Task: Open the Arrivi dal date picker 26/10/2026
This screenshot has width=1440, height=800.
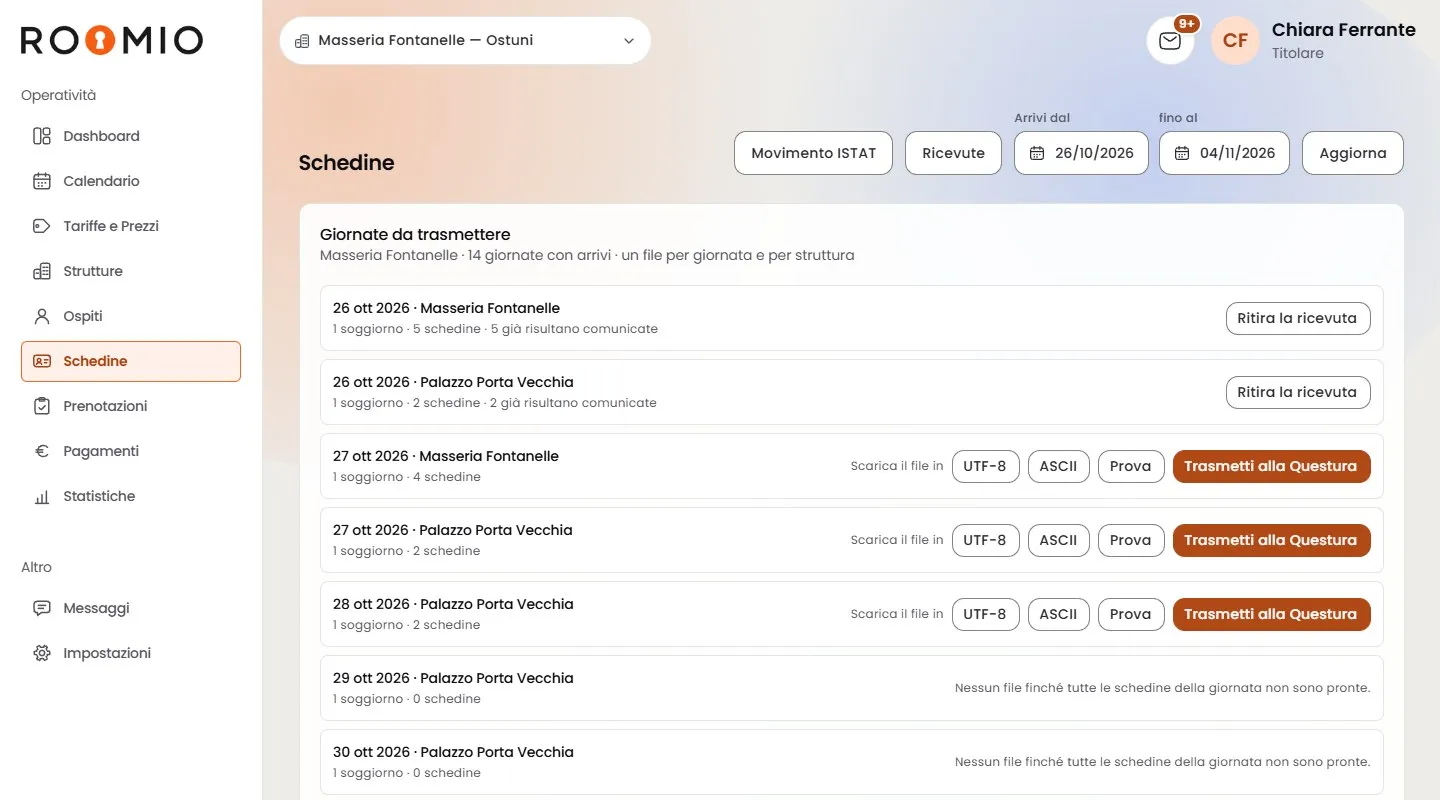Action: pyautogui.click(x=1081, y=153)
